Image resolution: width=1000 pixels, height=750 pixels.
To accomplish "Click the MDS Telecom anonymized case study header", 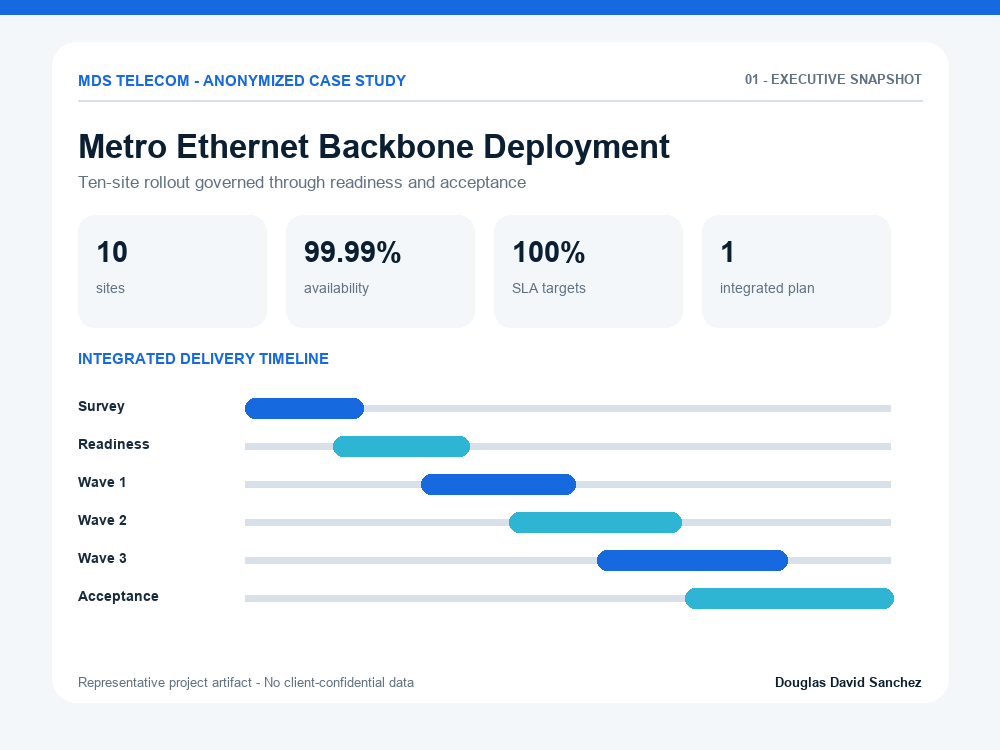I will coord(242,81).
